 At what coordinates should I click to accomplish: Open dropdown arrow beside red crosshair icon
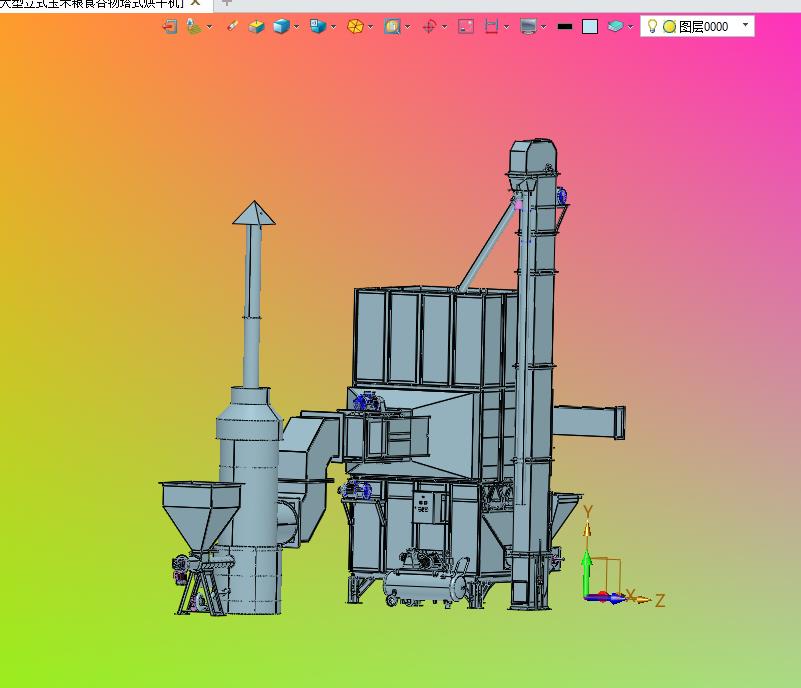click(x=444, y=27)
